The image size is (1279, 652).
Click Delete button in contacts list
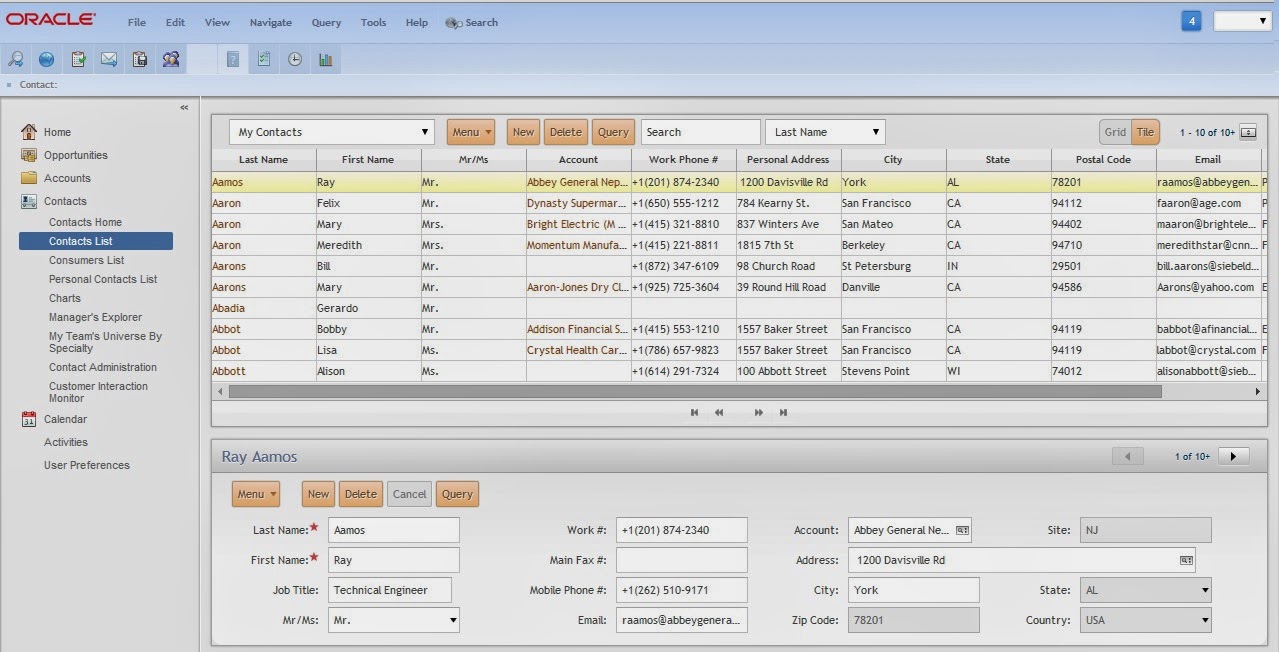(565, 132)
